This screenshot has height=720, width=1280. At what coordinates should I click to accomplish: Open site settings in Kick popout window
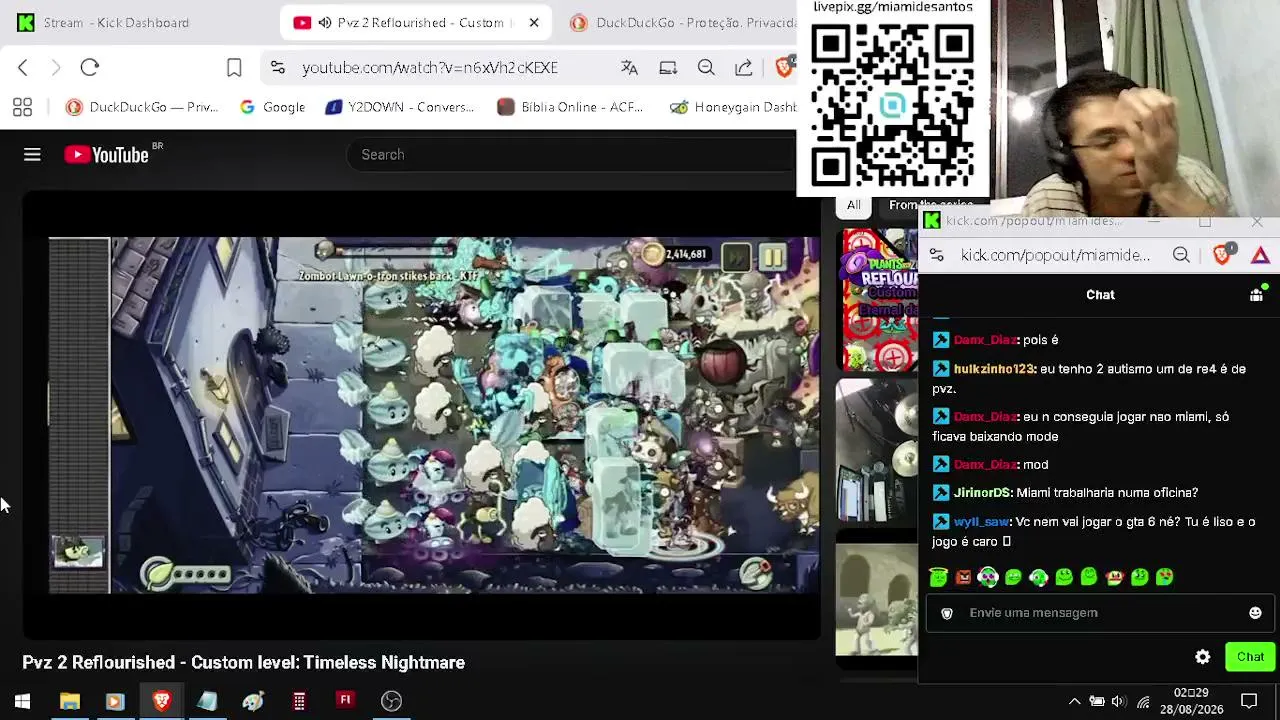(935, 255)
